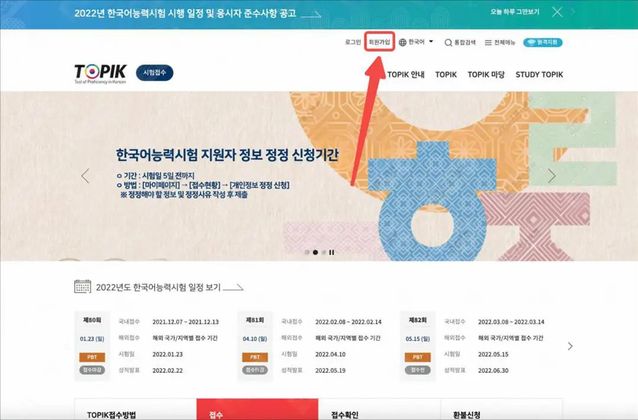The height and width of the screenshot is (420, 638).
Task: Click the 시험접수 exam registration button
Action: (x=155, y=73)
